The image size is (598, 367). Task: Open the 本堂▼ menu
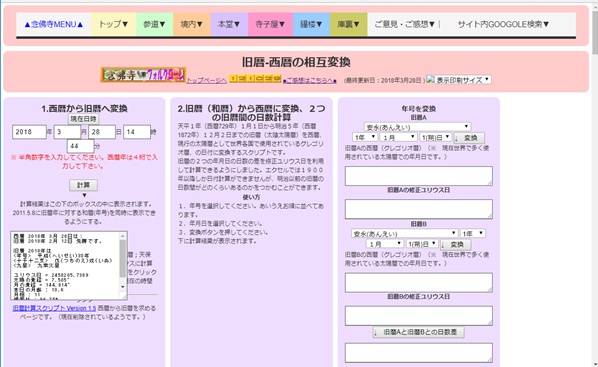(x=229, y=24)
